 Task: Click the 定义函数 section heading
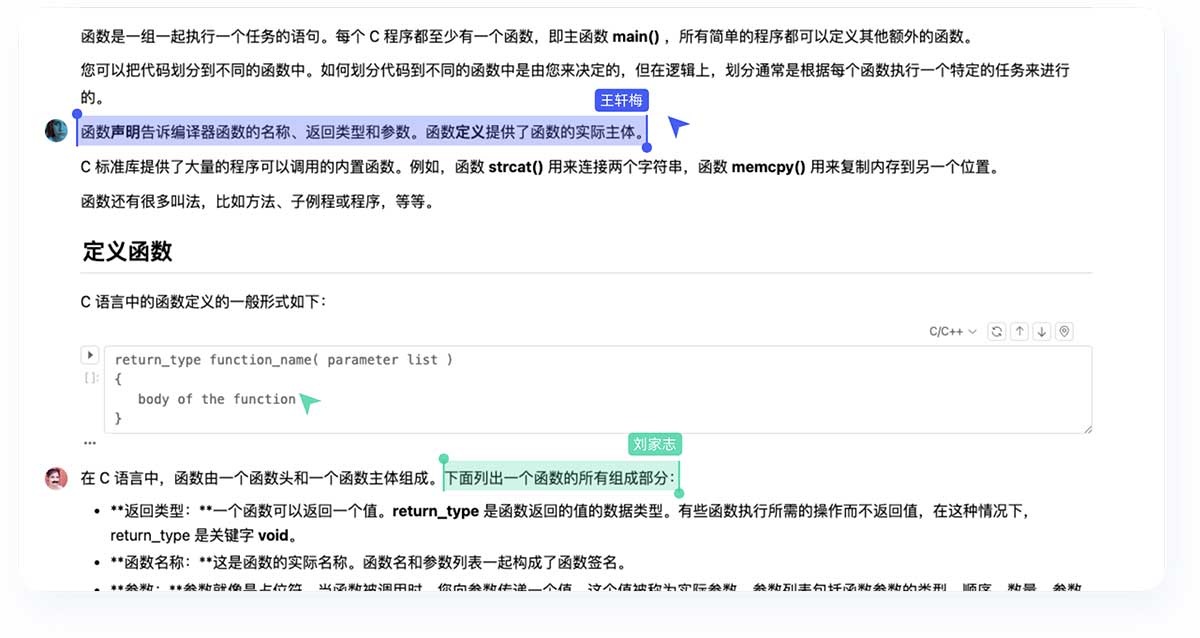[125, 252]
